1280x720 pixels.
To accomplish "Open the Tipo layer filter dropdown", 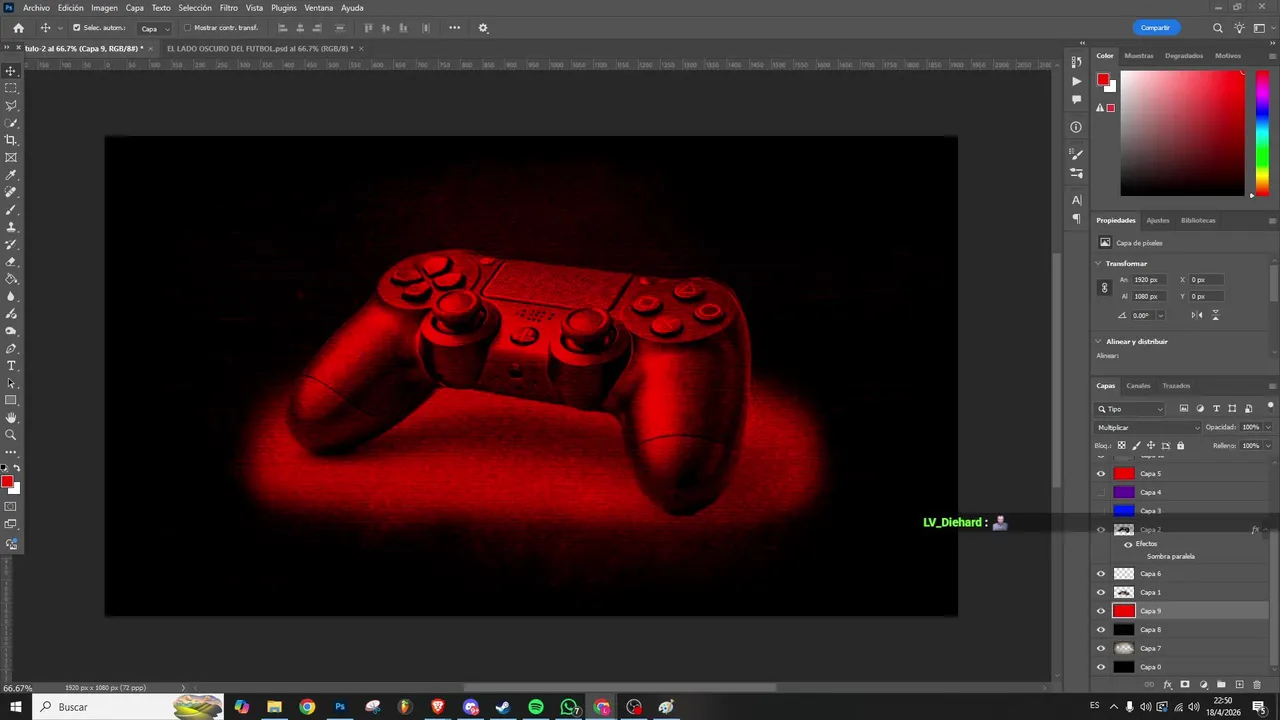I will 1130,409.
